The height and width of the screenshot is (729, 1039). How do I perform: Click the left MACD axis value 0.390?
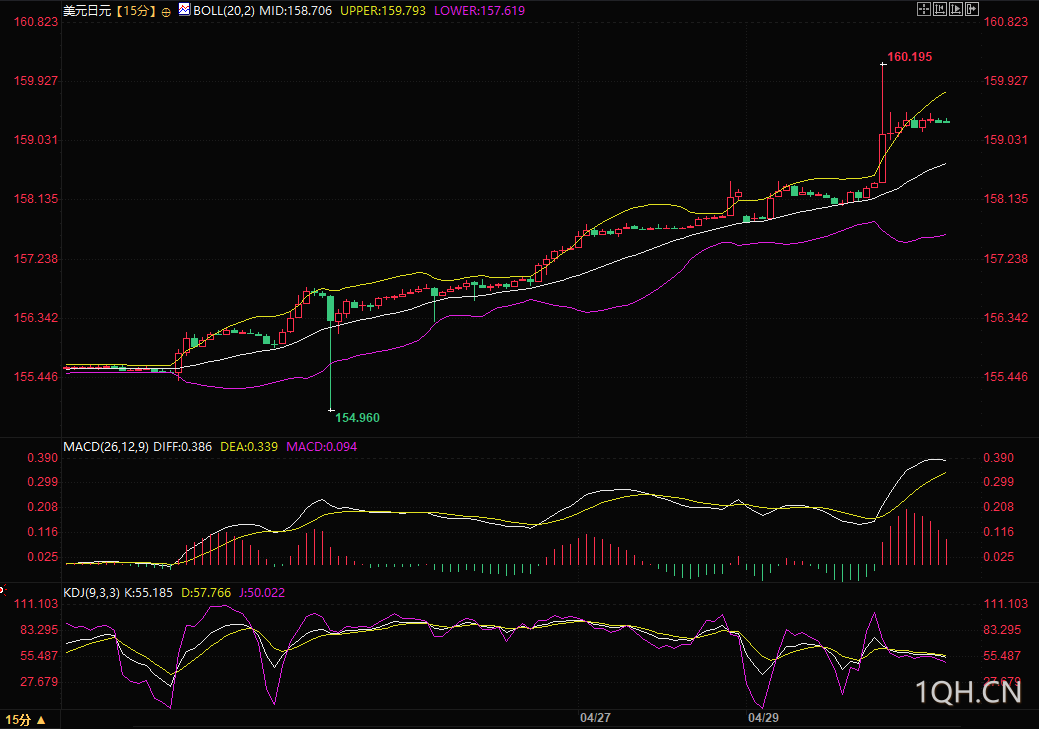pos(42,458)
